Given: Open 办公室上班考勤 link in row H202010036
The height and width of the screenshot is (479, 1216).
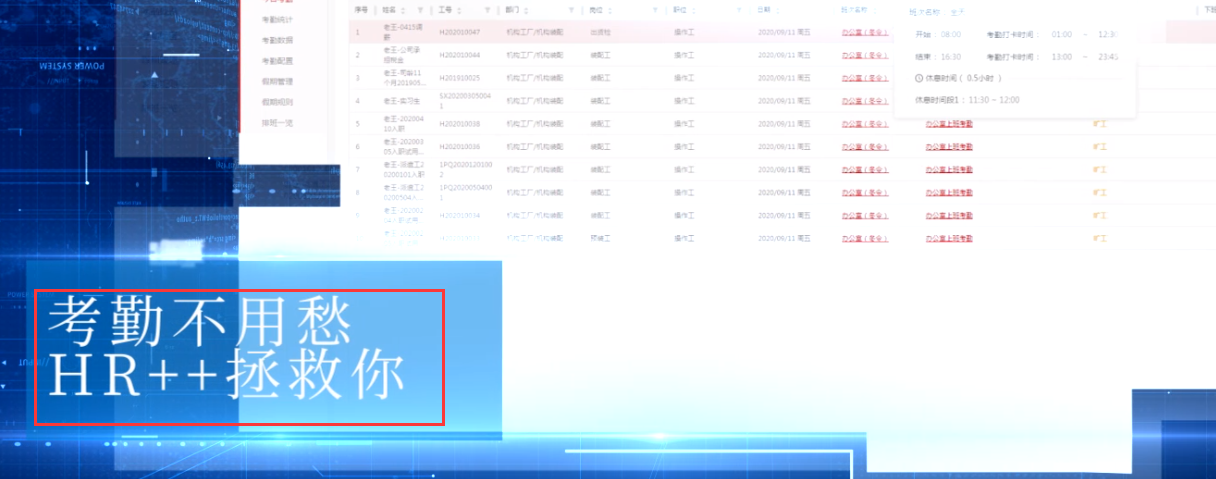Looking at the screenshot, I should [x=949, y=146].
